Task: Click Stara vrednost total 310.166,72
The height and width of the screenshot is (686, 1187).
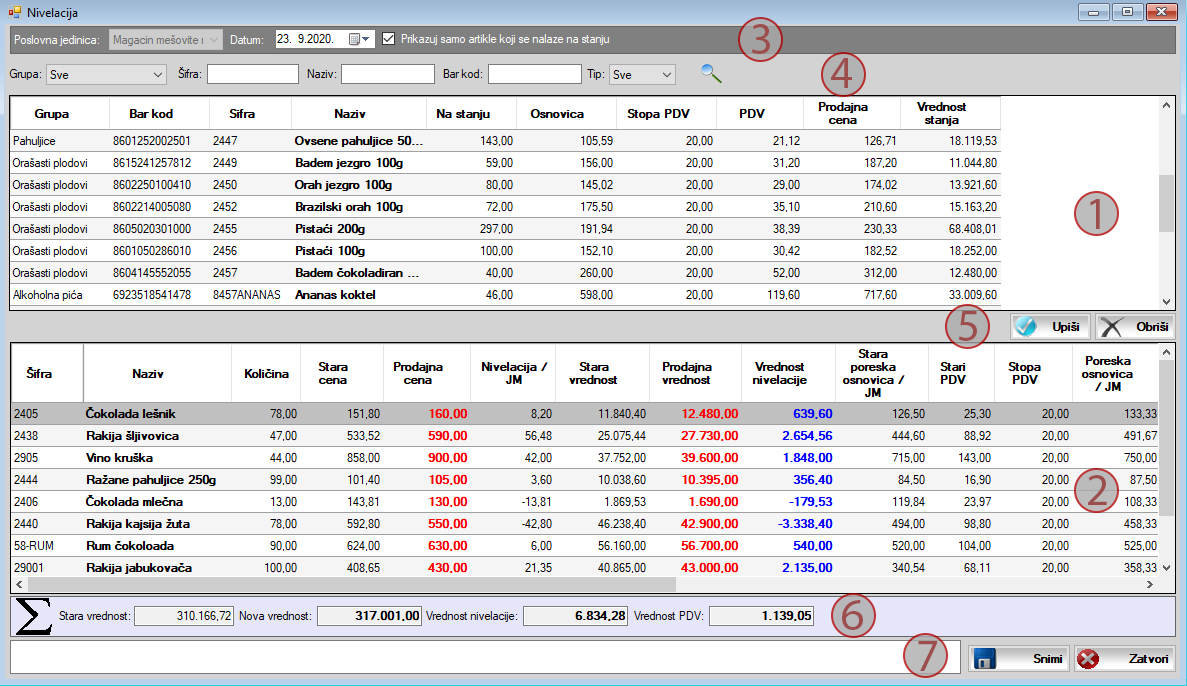Action: coord(184,616)
